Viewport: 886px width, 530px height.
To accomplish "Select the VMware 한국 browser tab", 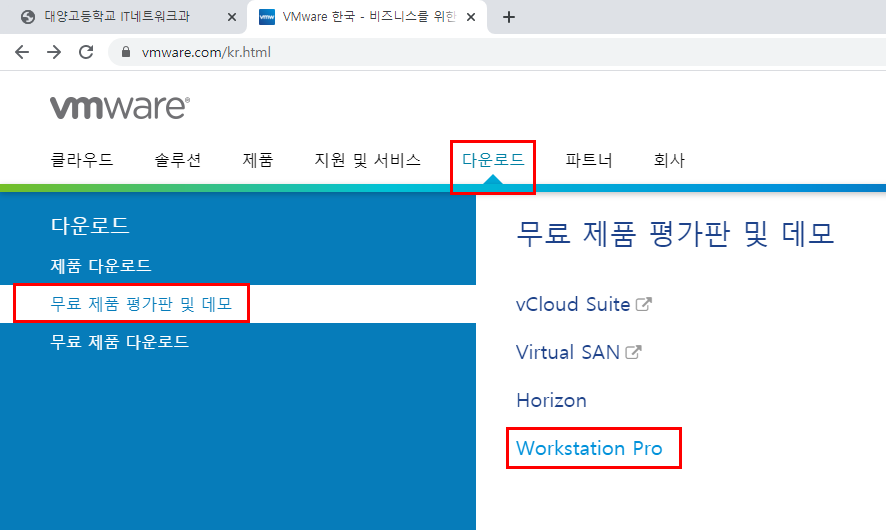I will (367, 17).
